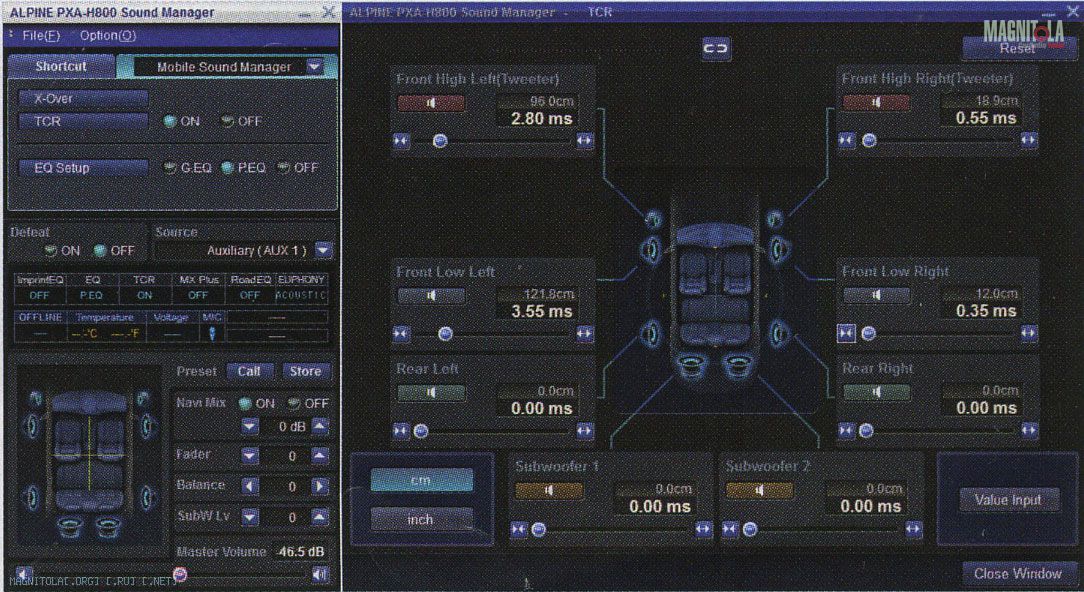This screenshot has height=592, width=1084.
Task: Click the speaker icon left of Master Volume slider
Action: click(24, 575)
